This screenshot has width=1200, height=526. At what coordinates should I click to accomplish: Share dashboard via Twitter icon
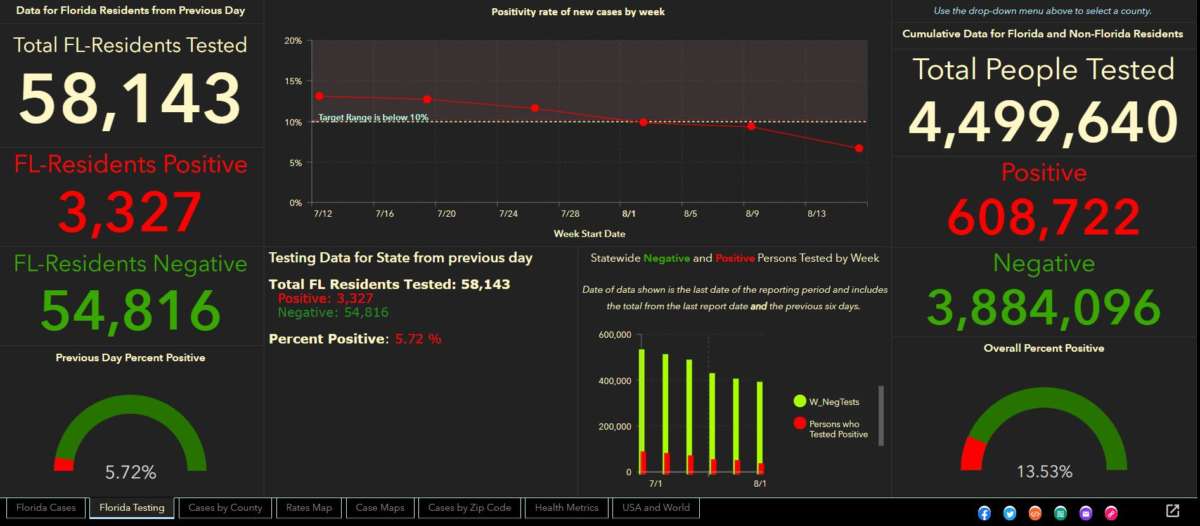click(1010, 512)
